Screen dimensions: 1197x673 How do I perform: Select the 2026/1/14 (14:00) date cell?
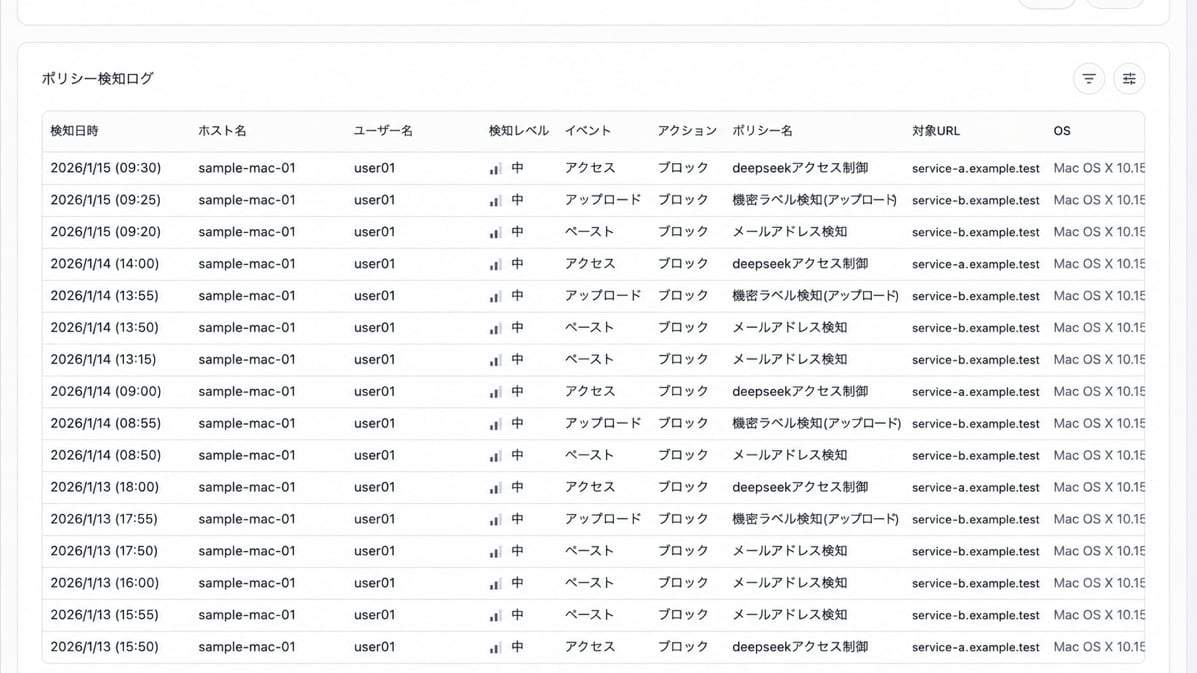[x=105, y=264]
